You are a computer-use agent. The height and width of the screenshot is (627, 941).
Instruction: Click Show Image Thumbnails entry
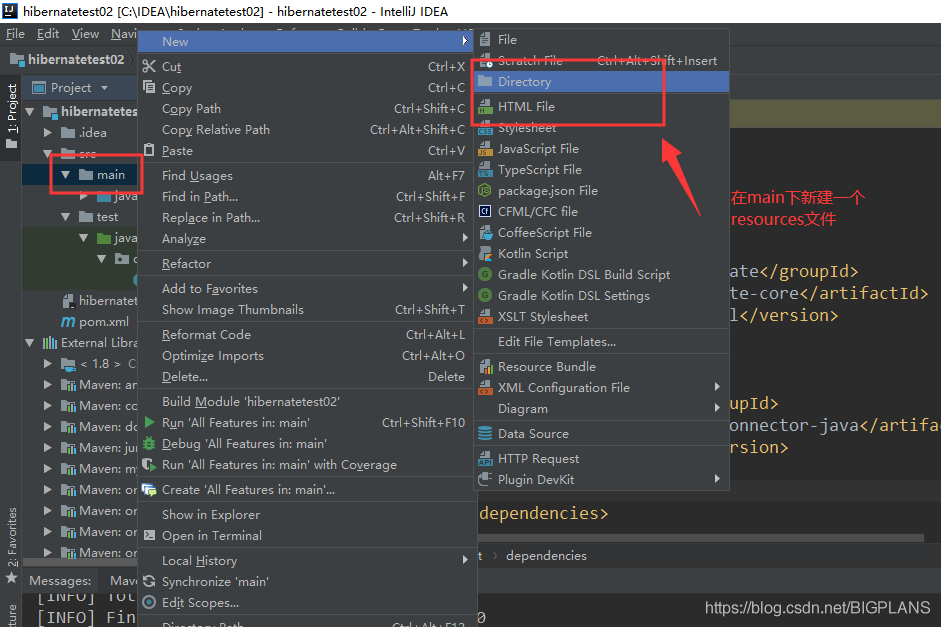pos(307,309)
